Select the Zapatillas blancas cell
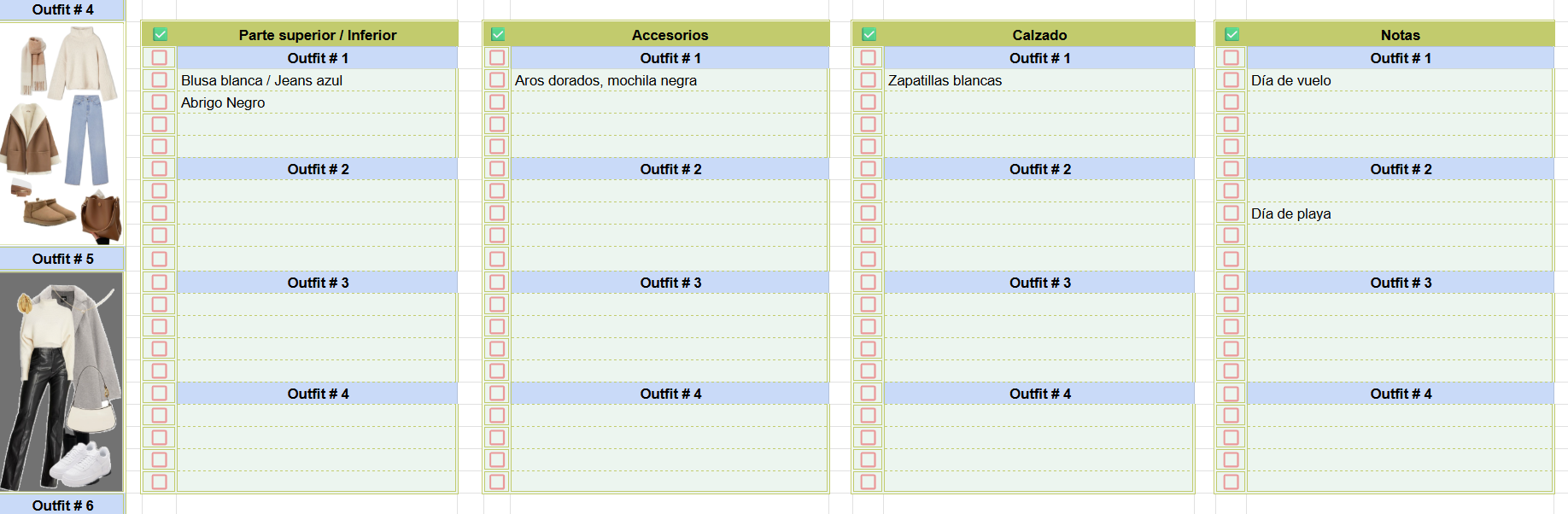 click(1039, 80)
